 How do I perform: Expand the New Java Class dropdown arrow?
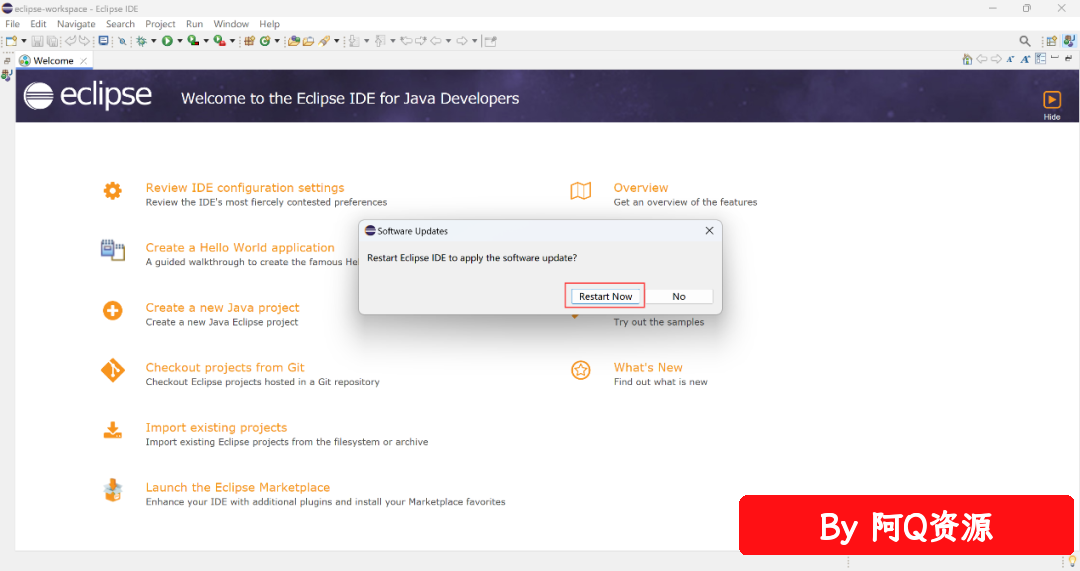pos(277,41)
